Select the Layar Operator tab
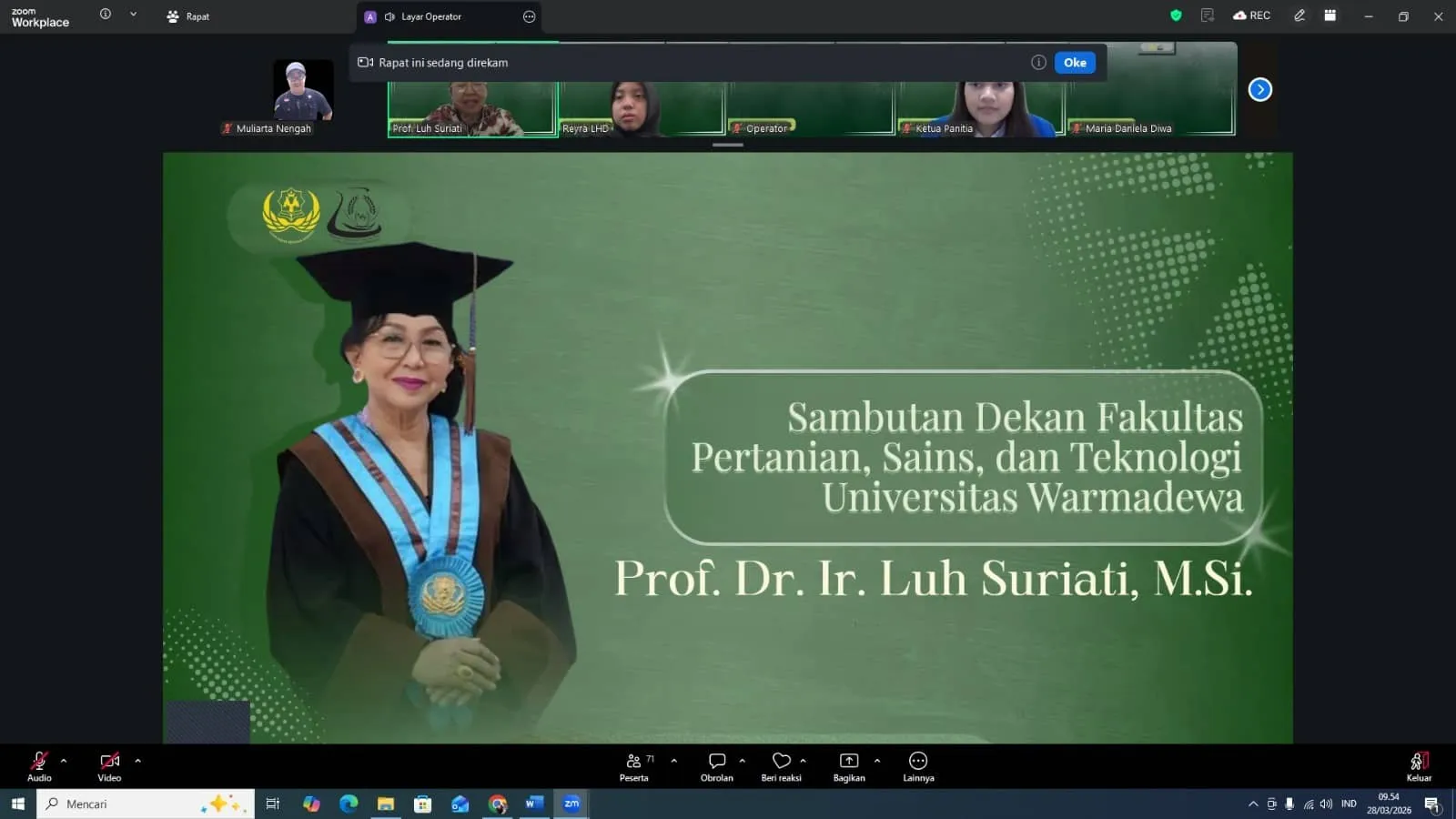 click(x=430, y=16)
